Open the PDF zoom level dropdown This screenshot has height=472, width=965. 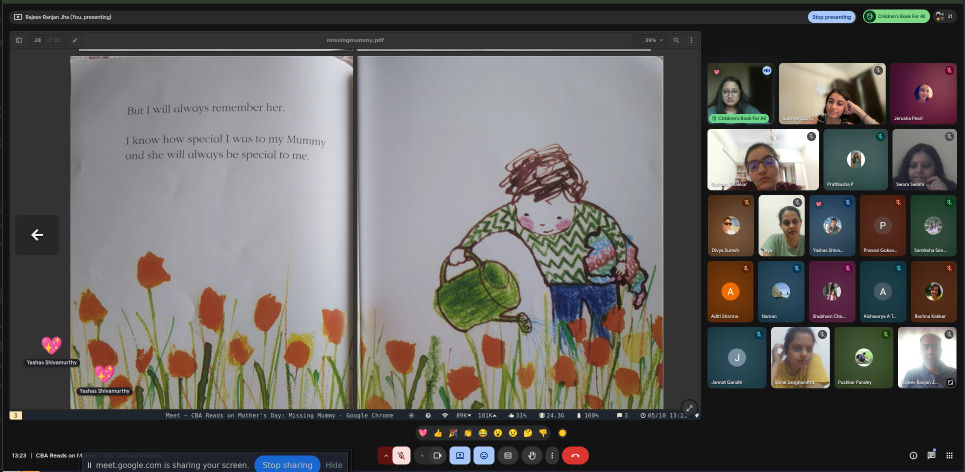click(654, 40)
